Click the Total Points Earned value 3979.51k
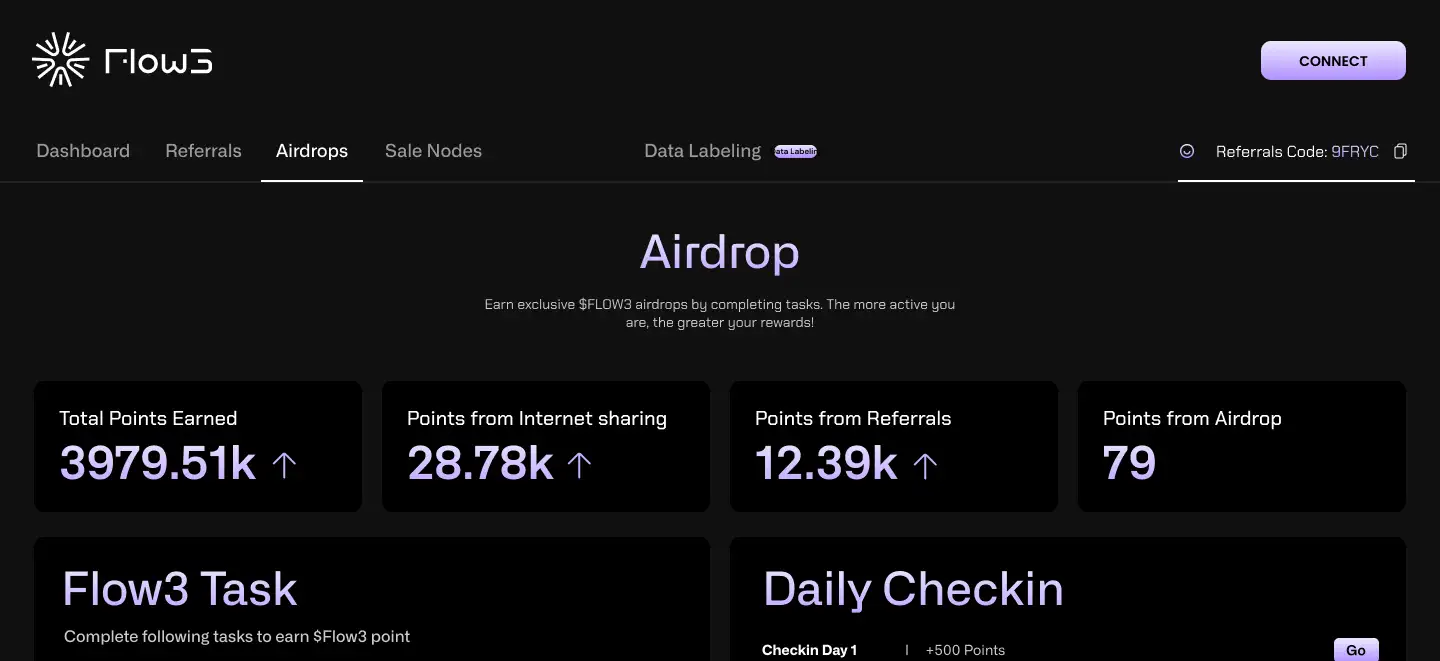The image size is (1440, 661). point(158,463)
